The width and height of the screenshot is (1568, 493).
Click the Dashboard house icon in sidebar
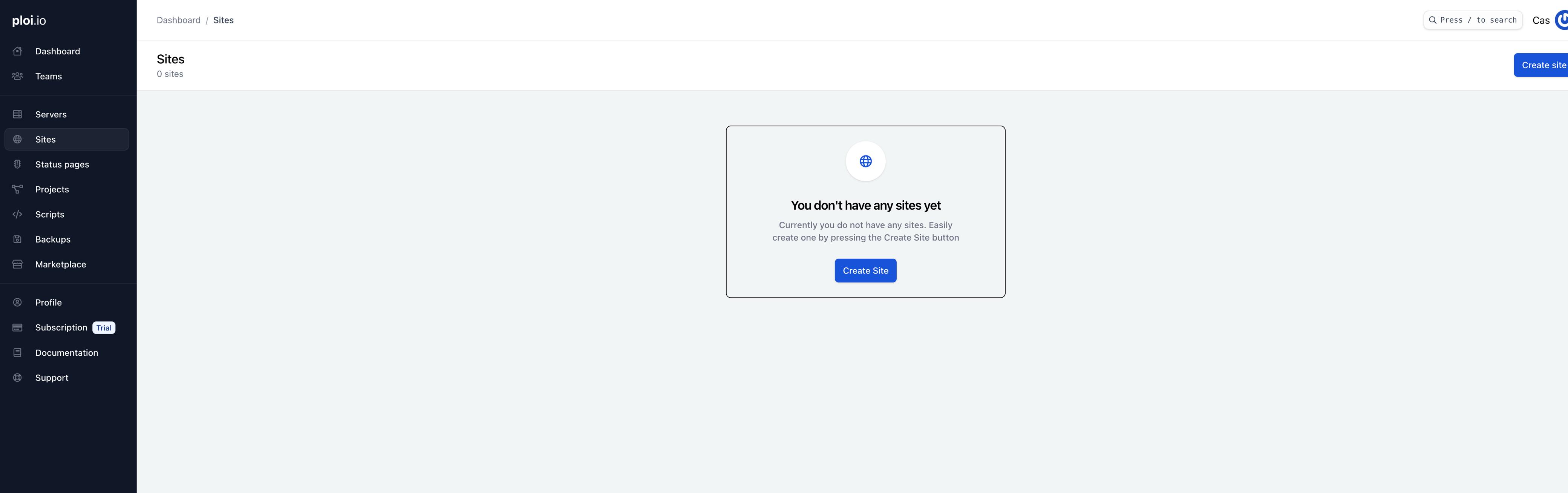coord(18,51)
